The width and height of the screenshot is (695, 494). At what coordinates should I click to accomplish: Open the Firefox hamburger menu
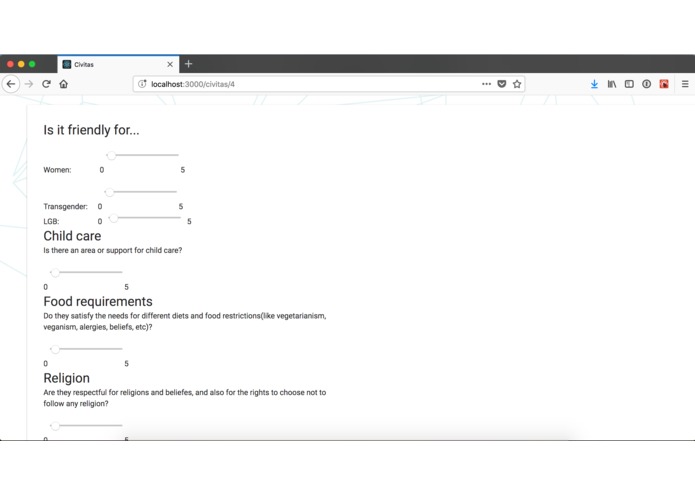tap(685, 84)
